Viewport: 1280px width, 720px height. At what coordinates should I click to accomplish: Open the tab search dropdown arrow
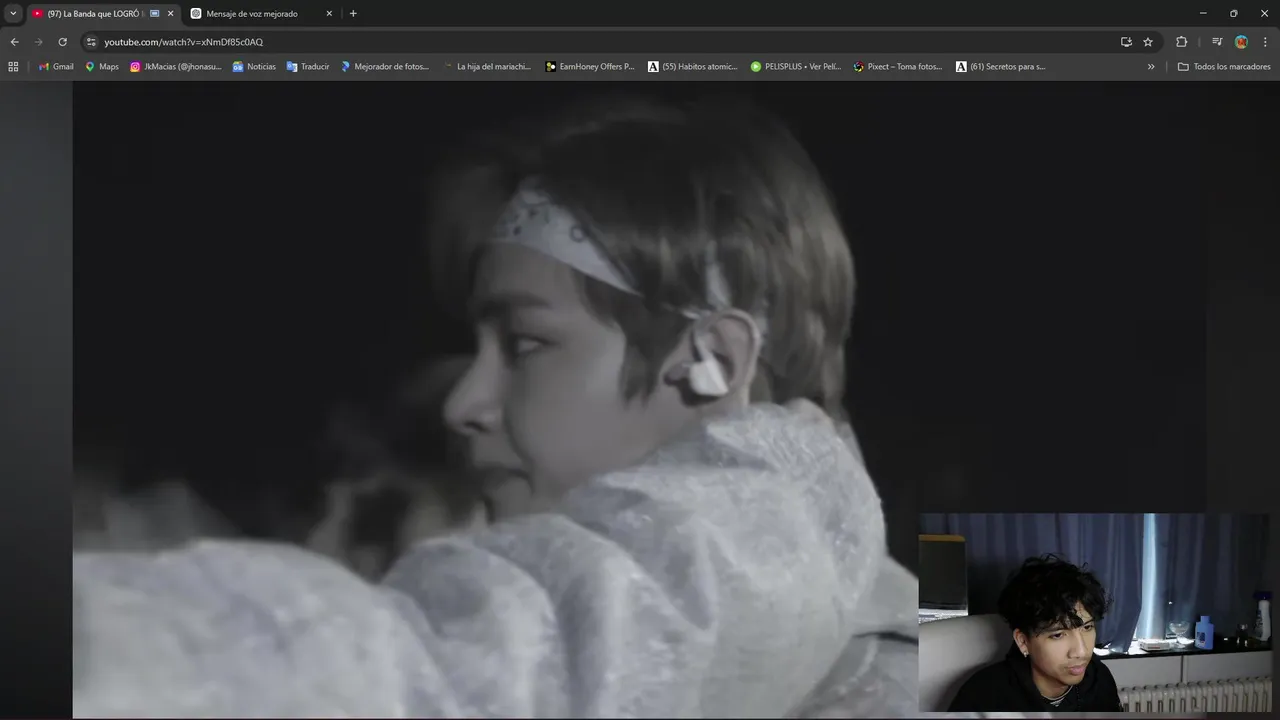pyautogui.click(x=13, y=14)
